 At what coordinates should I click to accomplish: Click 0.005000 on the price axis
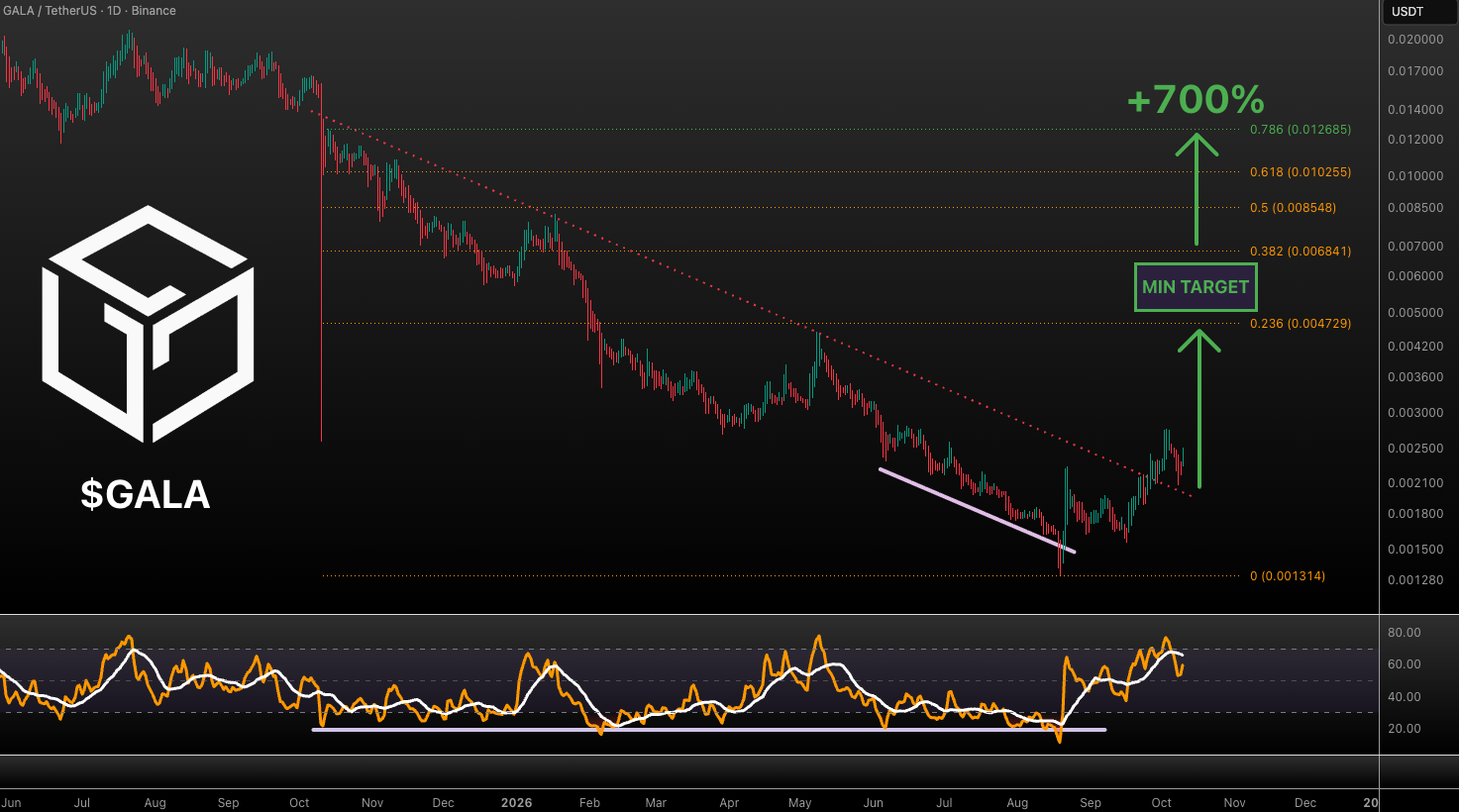coord(1415,313)
